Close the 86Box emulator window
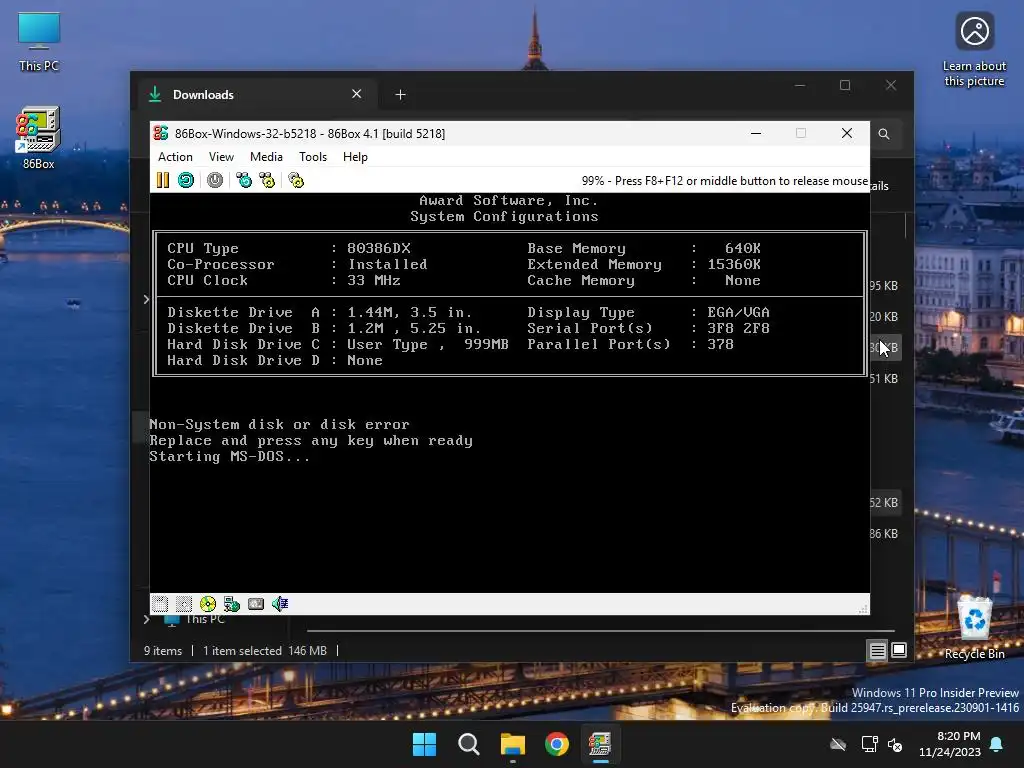 click(x=847, y=133)
